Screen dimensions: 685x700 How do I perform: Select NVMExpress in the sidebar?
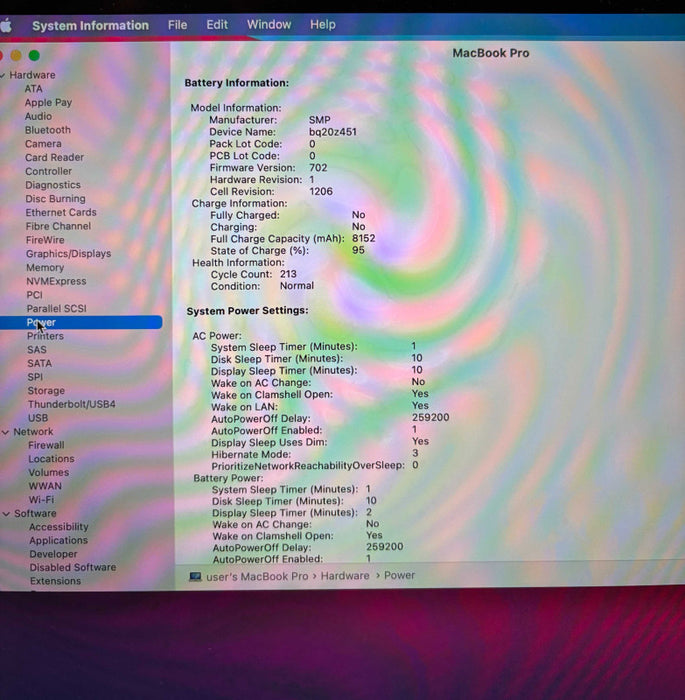click(56, 281)
